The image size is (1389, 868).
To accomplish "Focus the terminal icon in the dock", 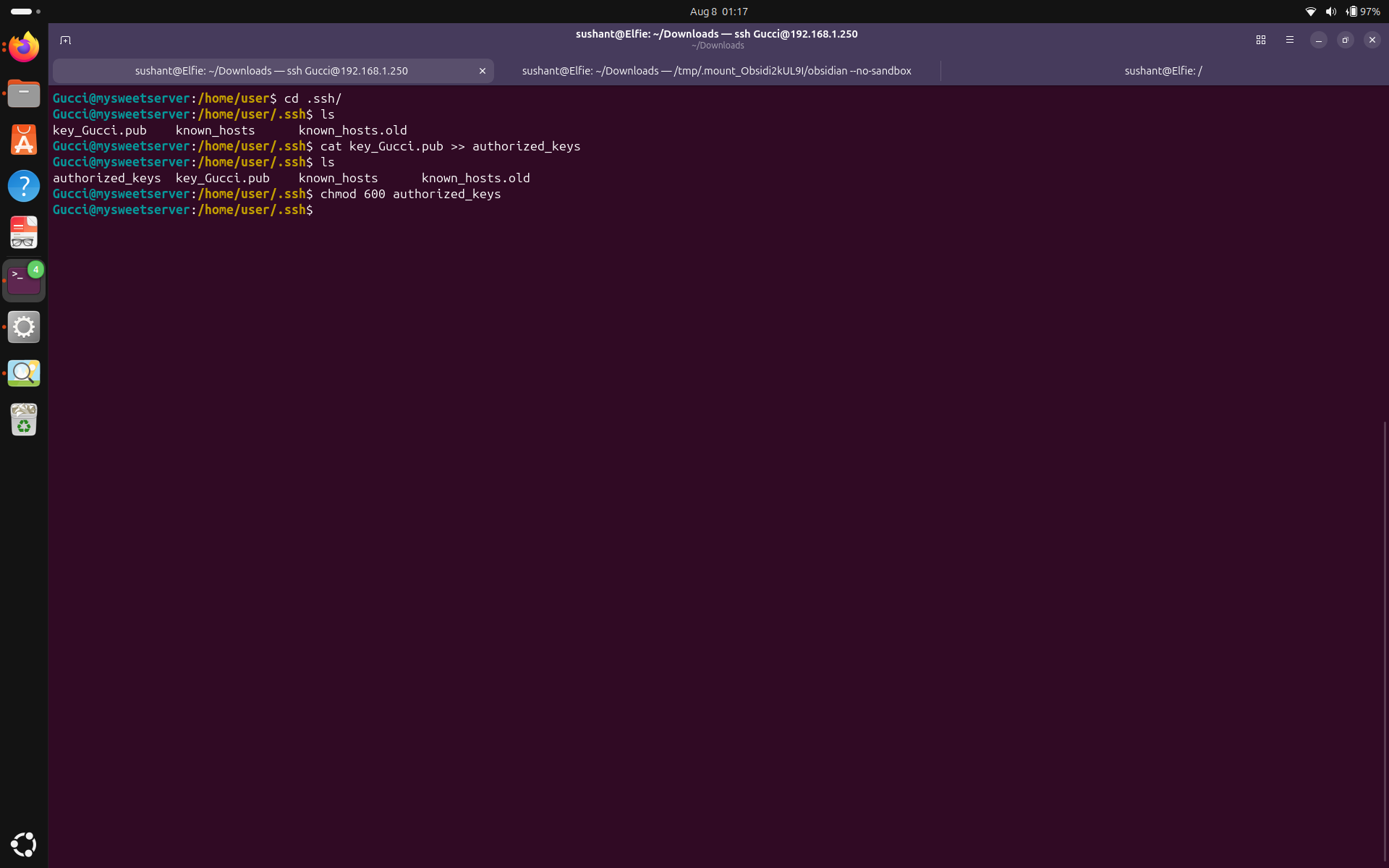I will point(24,281).
